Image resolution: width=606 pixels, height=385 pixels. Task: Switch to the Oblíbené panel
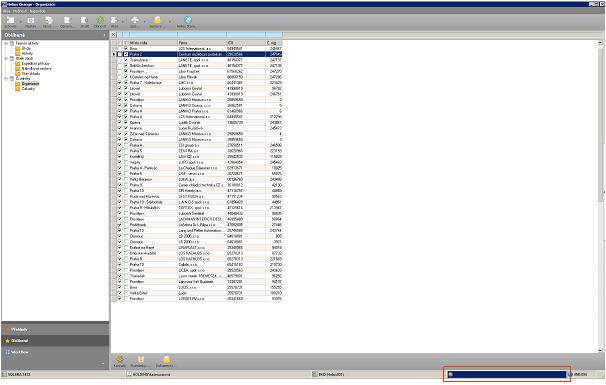55,341
